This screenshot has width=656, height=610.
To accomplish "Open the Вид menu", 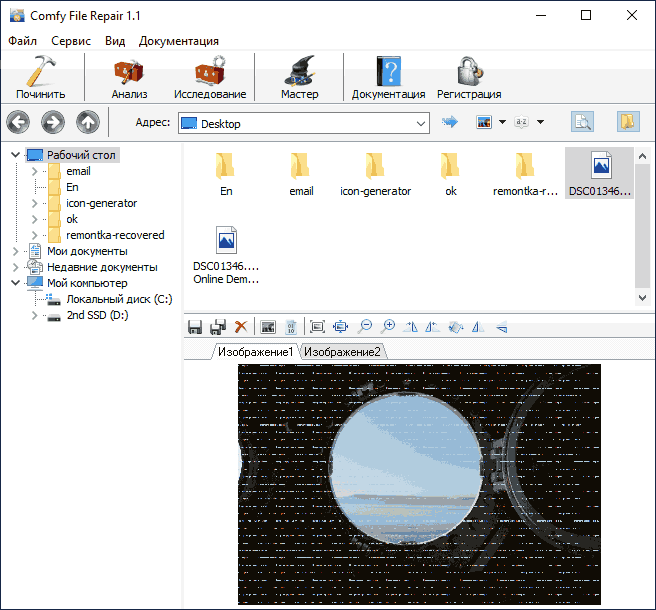I will (x=115, y=41).
